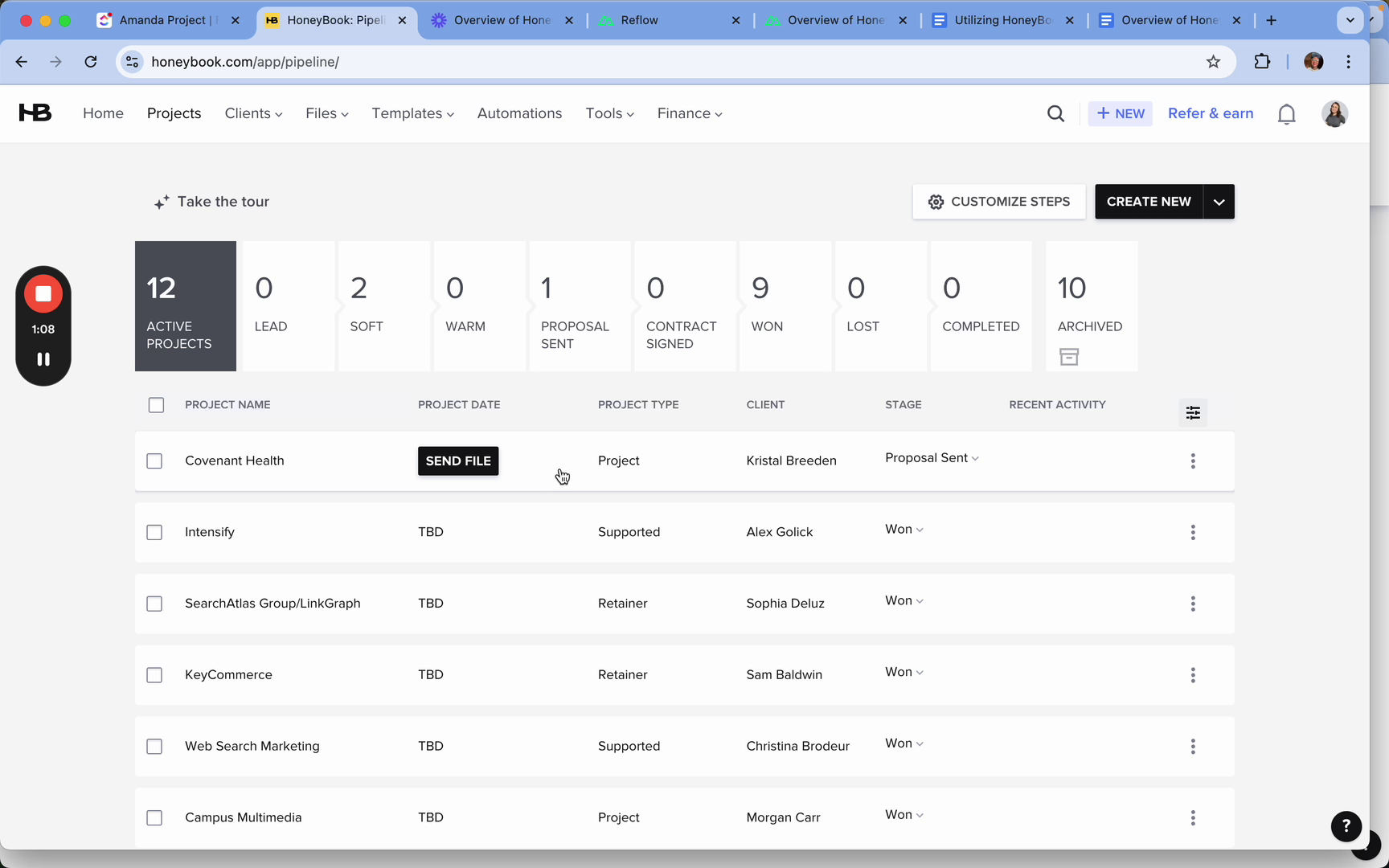The height and width of the screenshot is (868, 1389).
Task: Click the Send File button
Action: point(458,461)
